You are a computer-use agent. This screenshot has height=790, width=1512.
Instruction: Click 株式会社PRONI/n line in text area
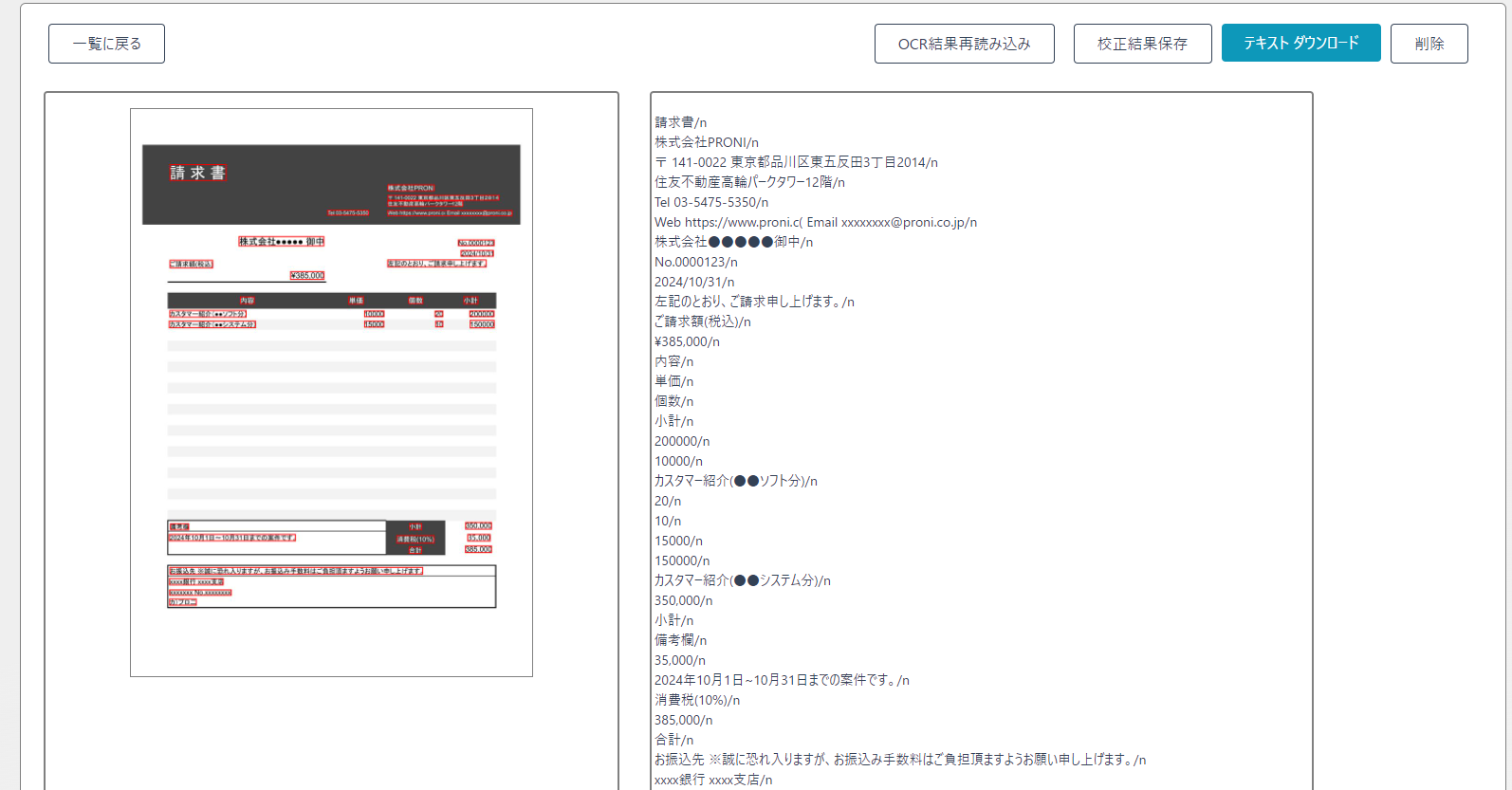pos(707,142)
